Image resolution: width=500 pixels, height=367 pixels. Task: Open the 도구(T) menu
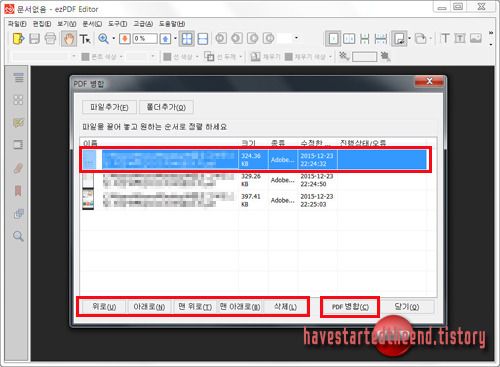tap(118, 24)
